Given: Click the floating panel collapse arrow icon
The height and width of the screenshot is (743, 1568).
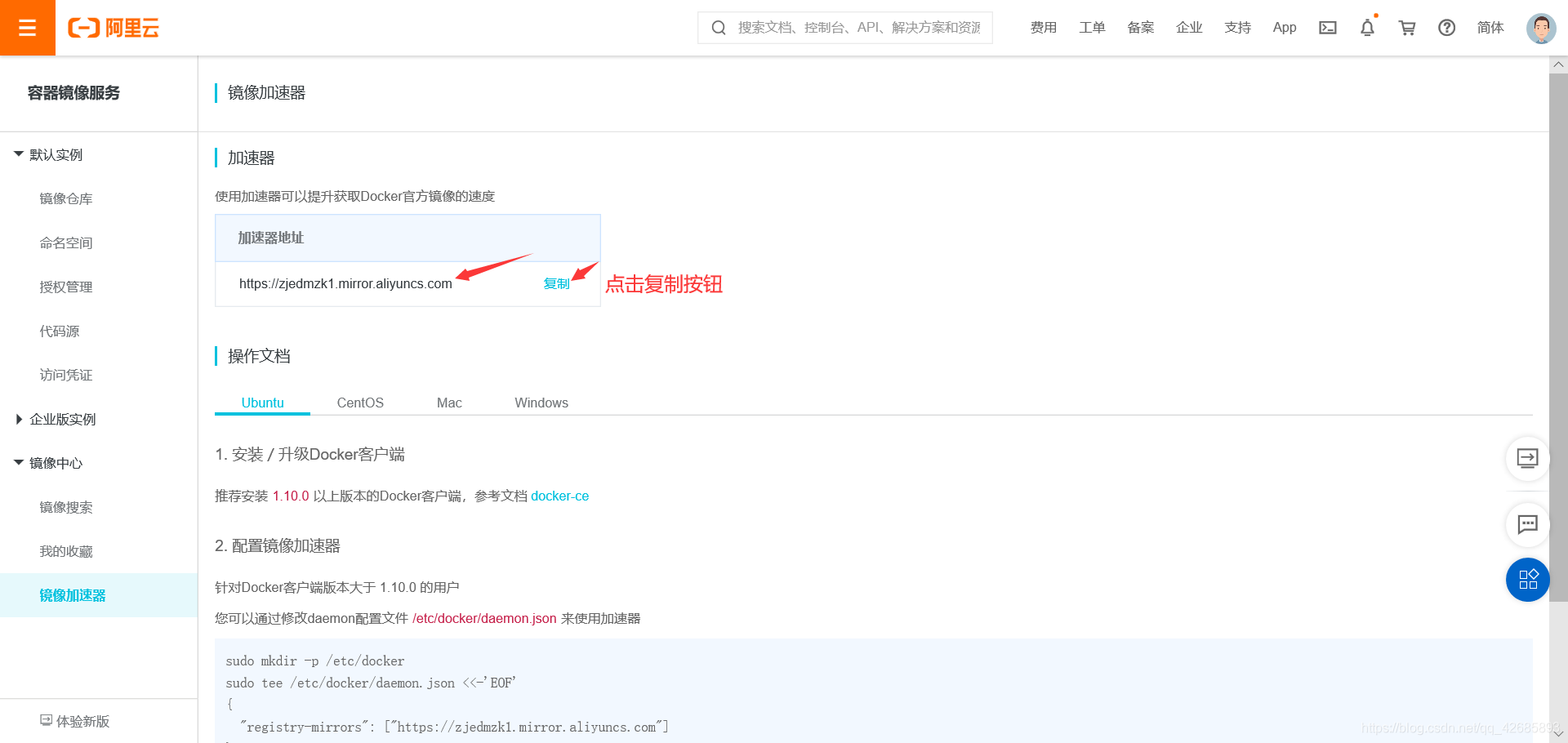Looking at the screenshot, I should click(1527, 458).
